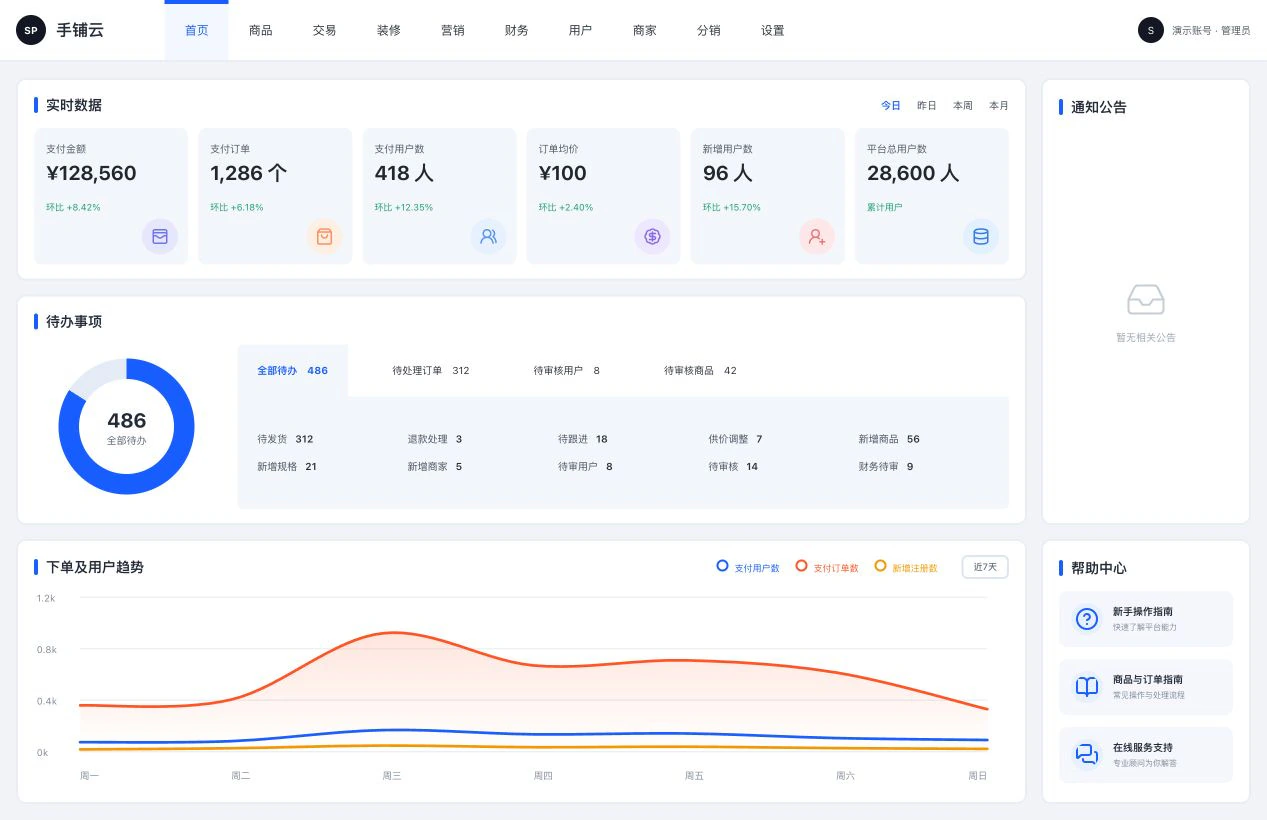
Task: Click the 支付订单 shopping bag icon
Action: (x=324, y=237)
